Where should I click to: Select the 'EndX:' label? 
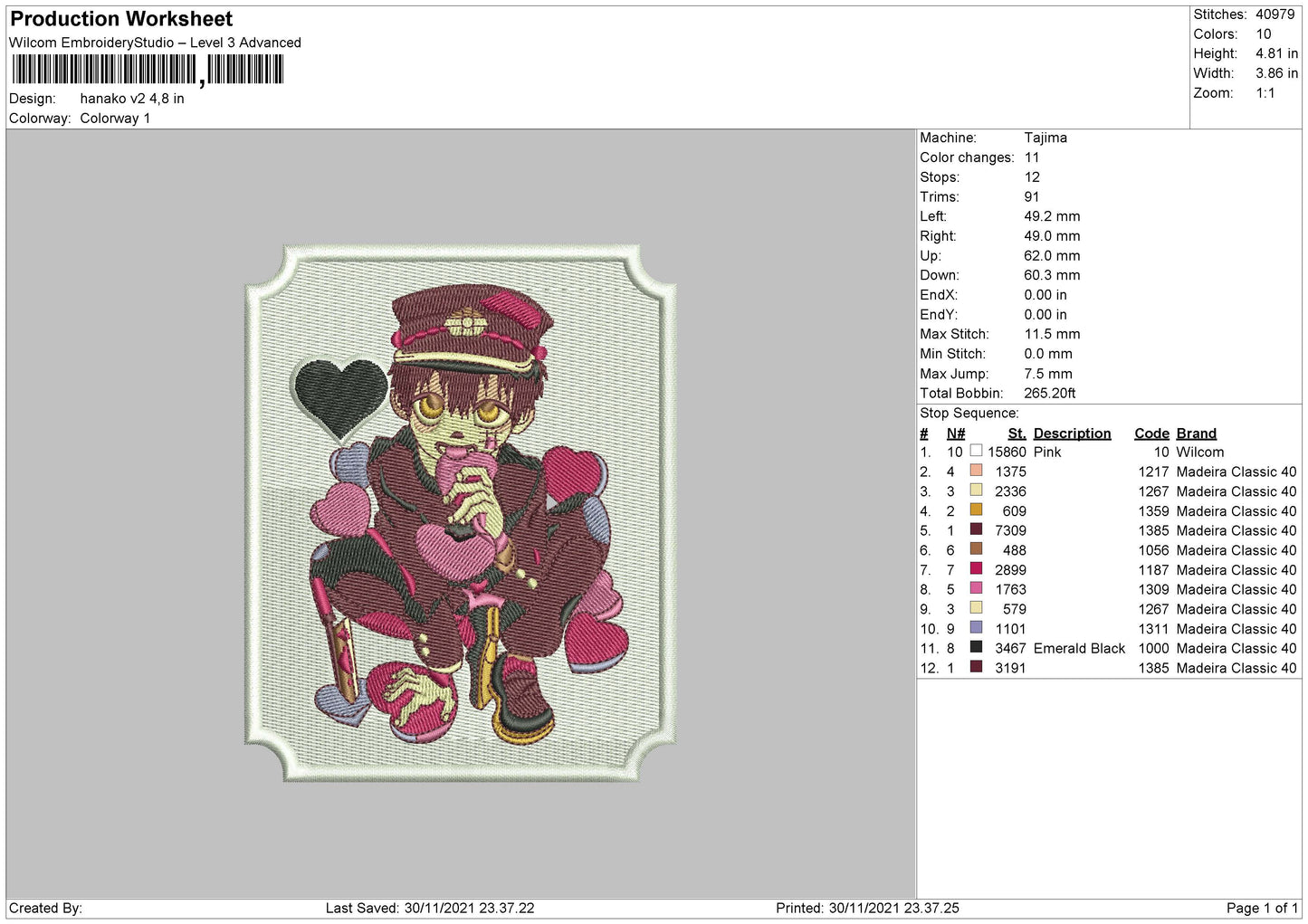[939, 295]
